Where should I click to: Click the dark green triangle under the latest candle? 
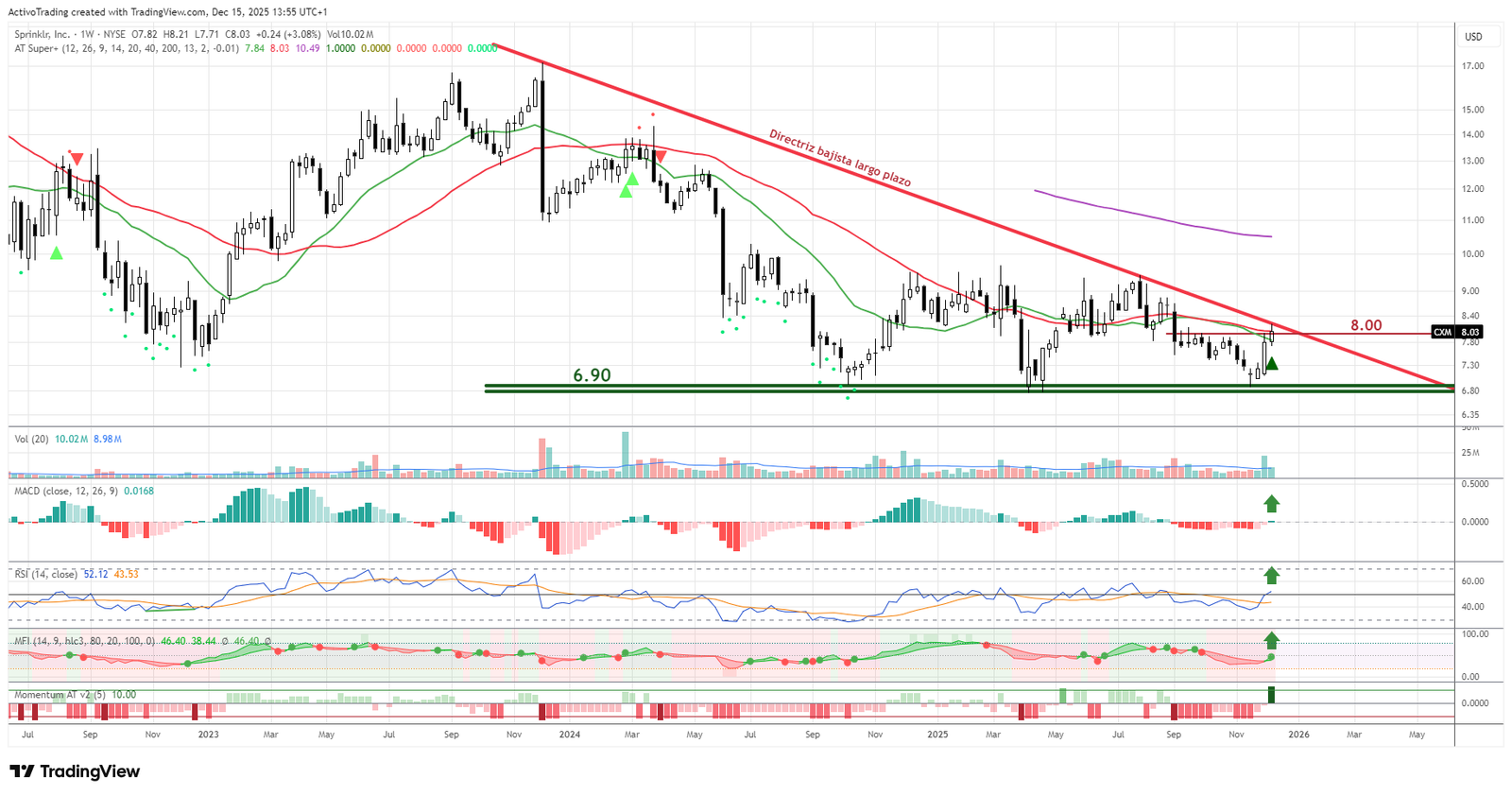point(1272,364)
